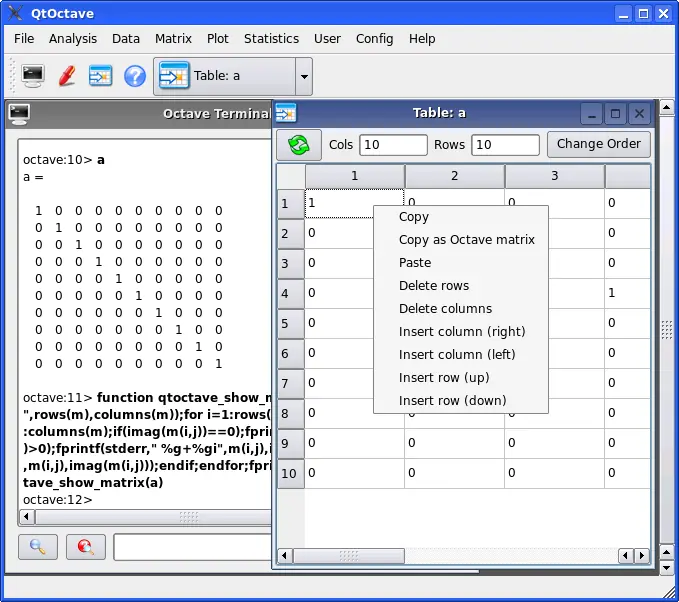
Task: Select column header 3 in table
Action: [x=554, y=176]
